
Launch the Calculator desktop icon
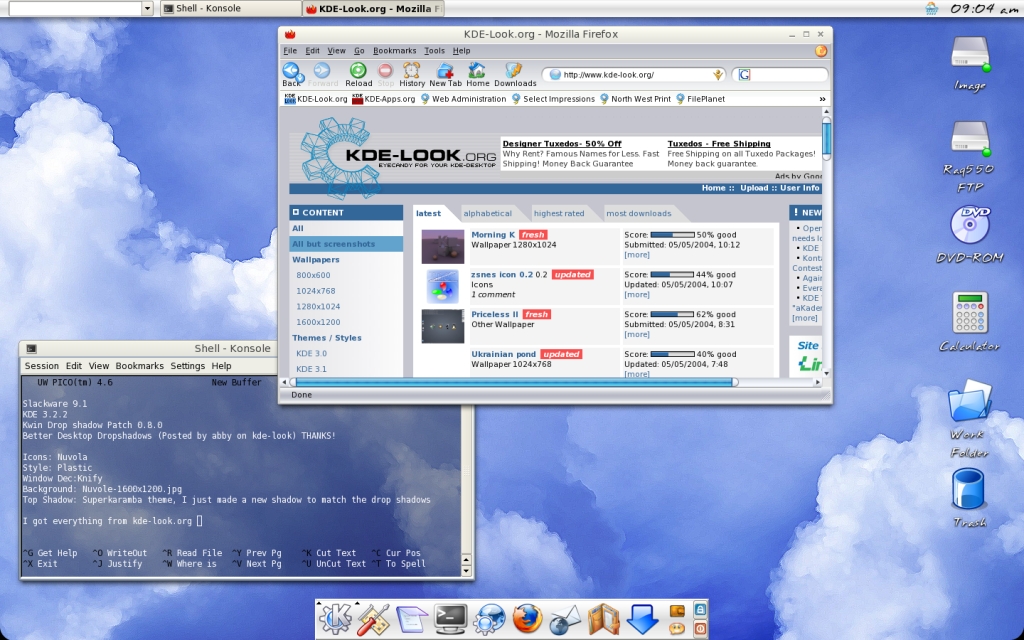[970, 321]
